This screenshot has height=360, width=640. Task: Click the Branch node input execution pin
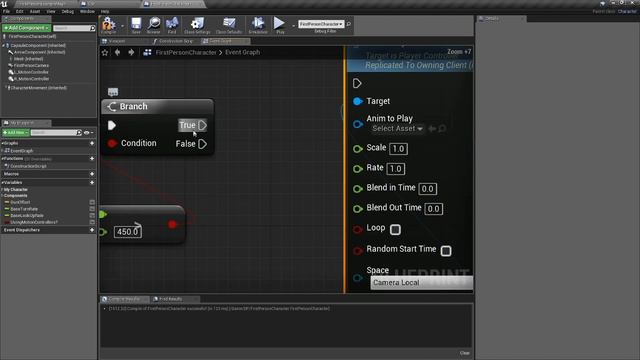click(112, 125)
